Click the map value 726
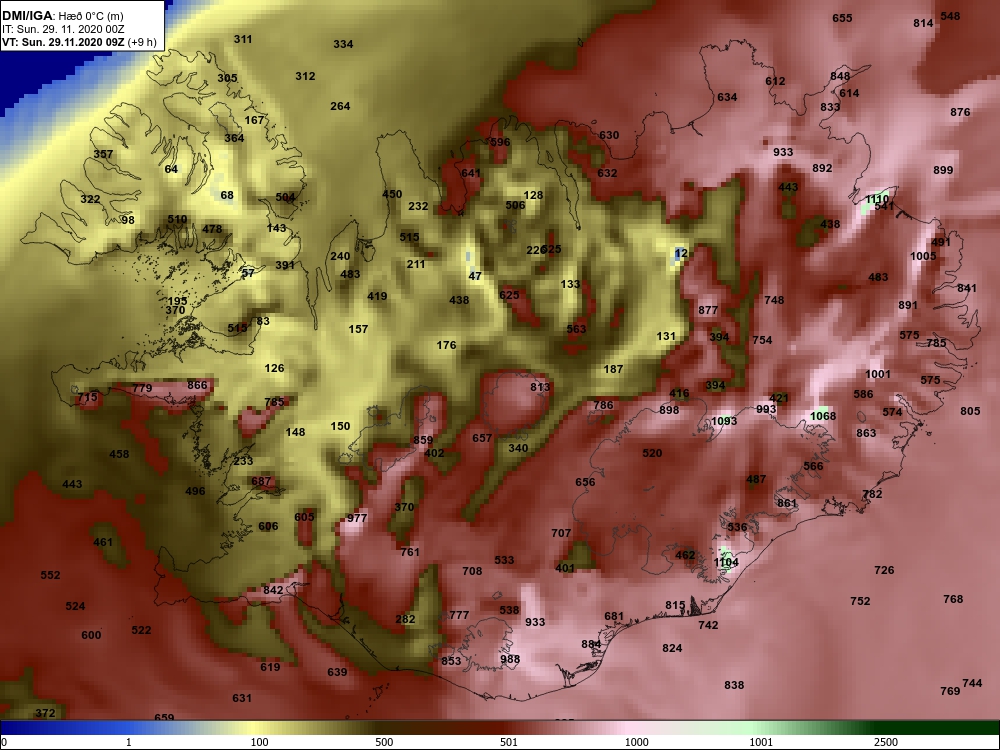1000x750 pixels. click(884, 570)
